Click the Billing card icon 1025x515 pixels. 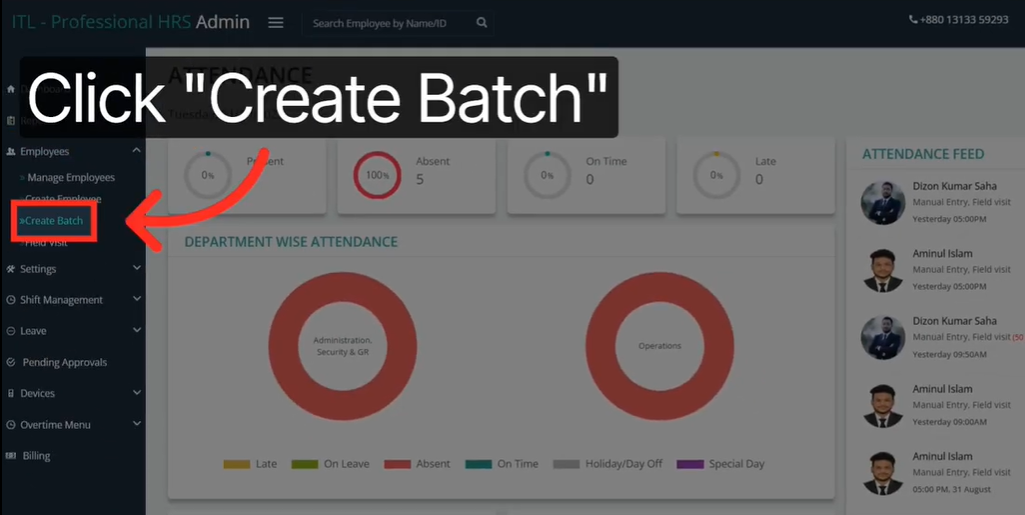[11, 456]
